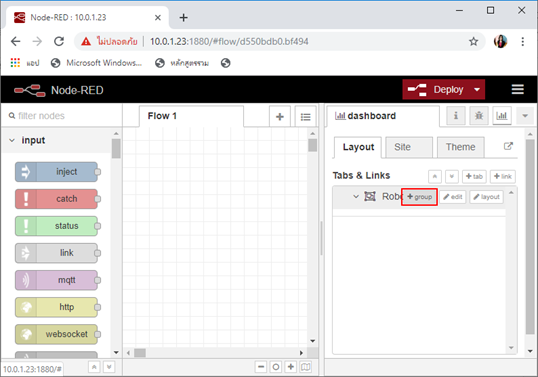This screenshot has width=538, height=377.
Task: Collapse the input palette category
Action: point(12,140)
